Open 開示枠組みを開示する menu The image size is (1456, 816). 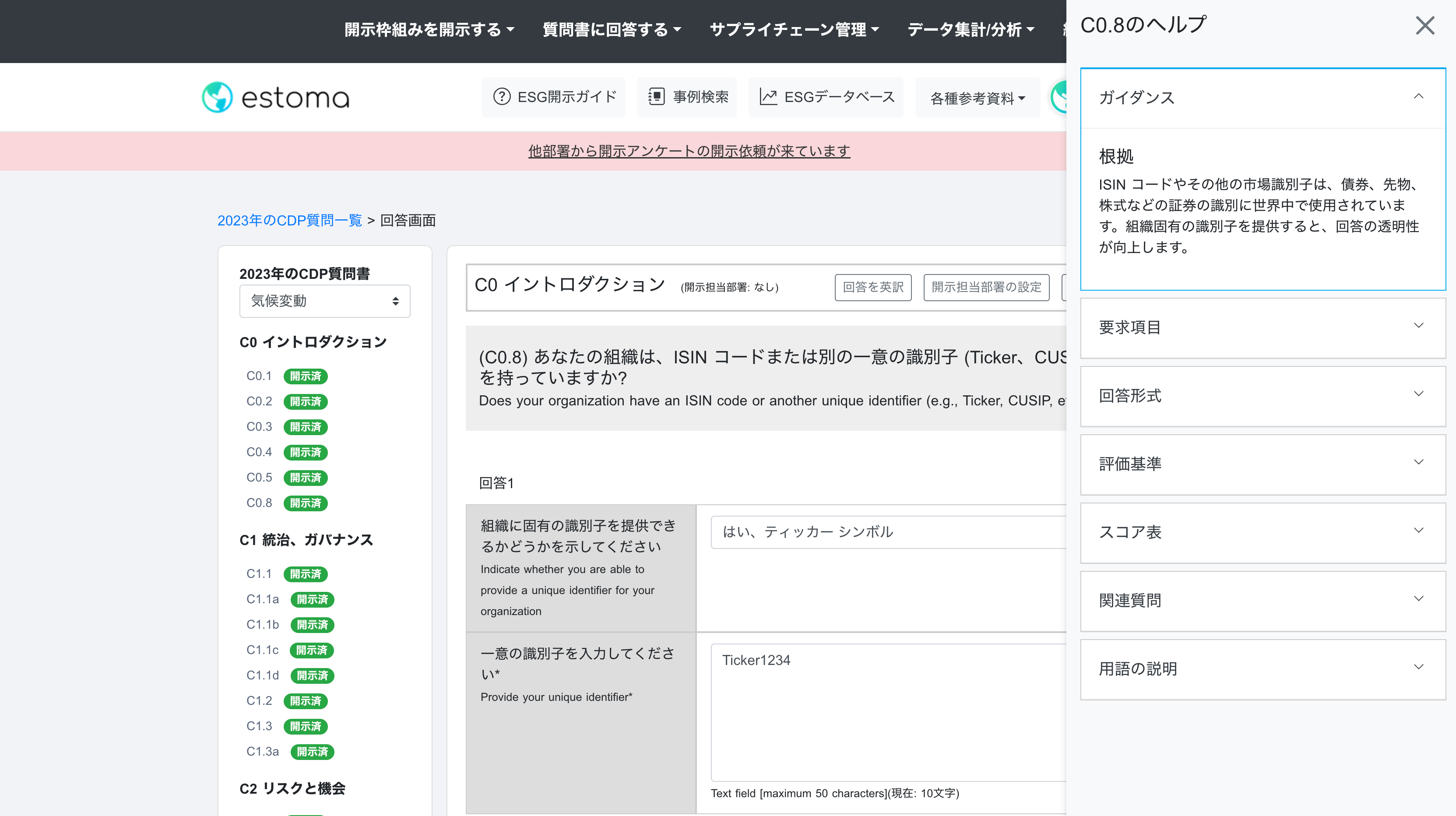tap(429, 29)
